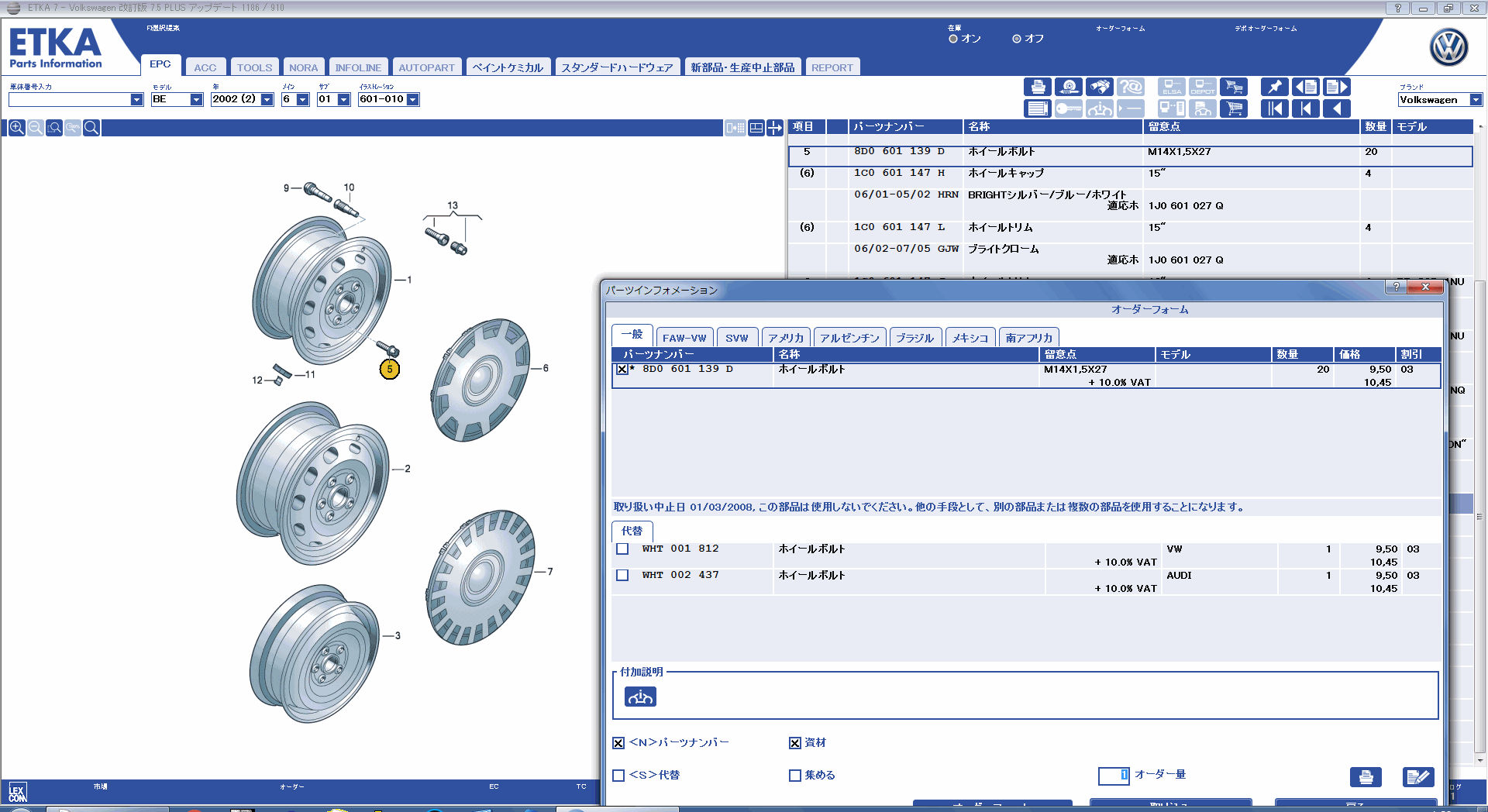Open the ペイントケミカル tab
1488x812 pixels.
click(508, 67)
